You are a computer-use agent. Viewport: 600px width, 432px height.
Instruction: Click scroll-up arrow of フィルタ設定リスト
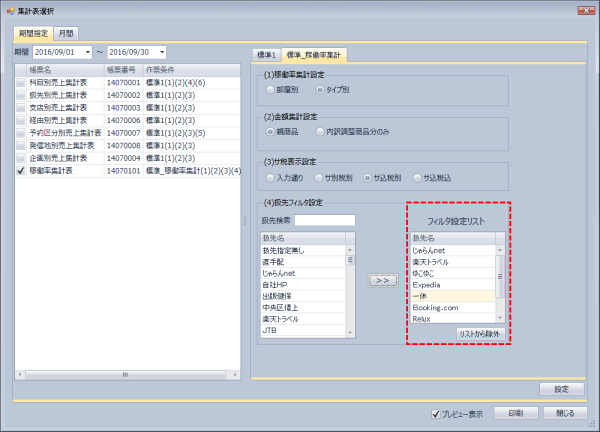pyautogui.click(x=500, y=250)
